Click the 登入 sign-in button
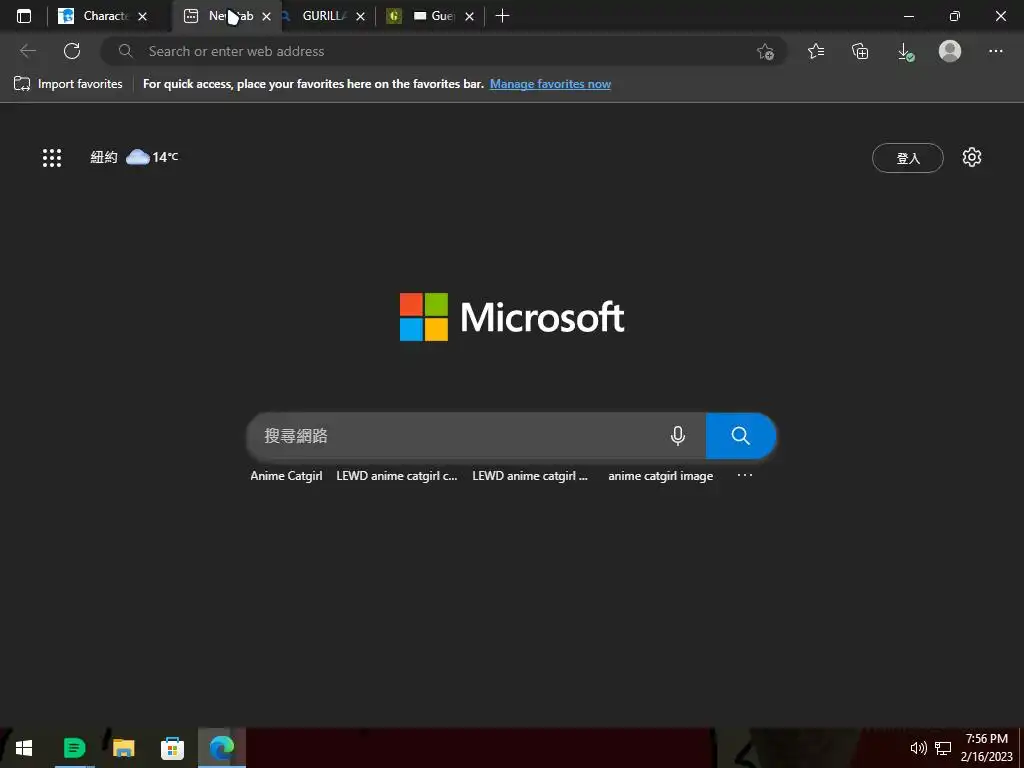 908,158
